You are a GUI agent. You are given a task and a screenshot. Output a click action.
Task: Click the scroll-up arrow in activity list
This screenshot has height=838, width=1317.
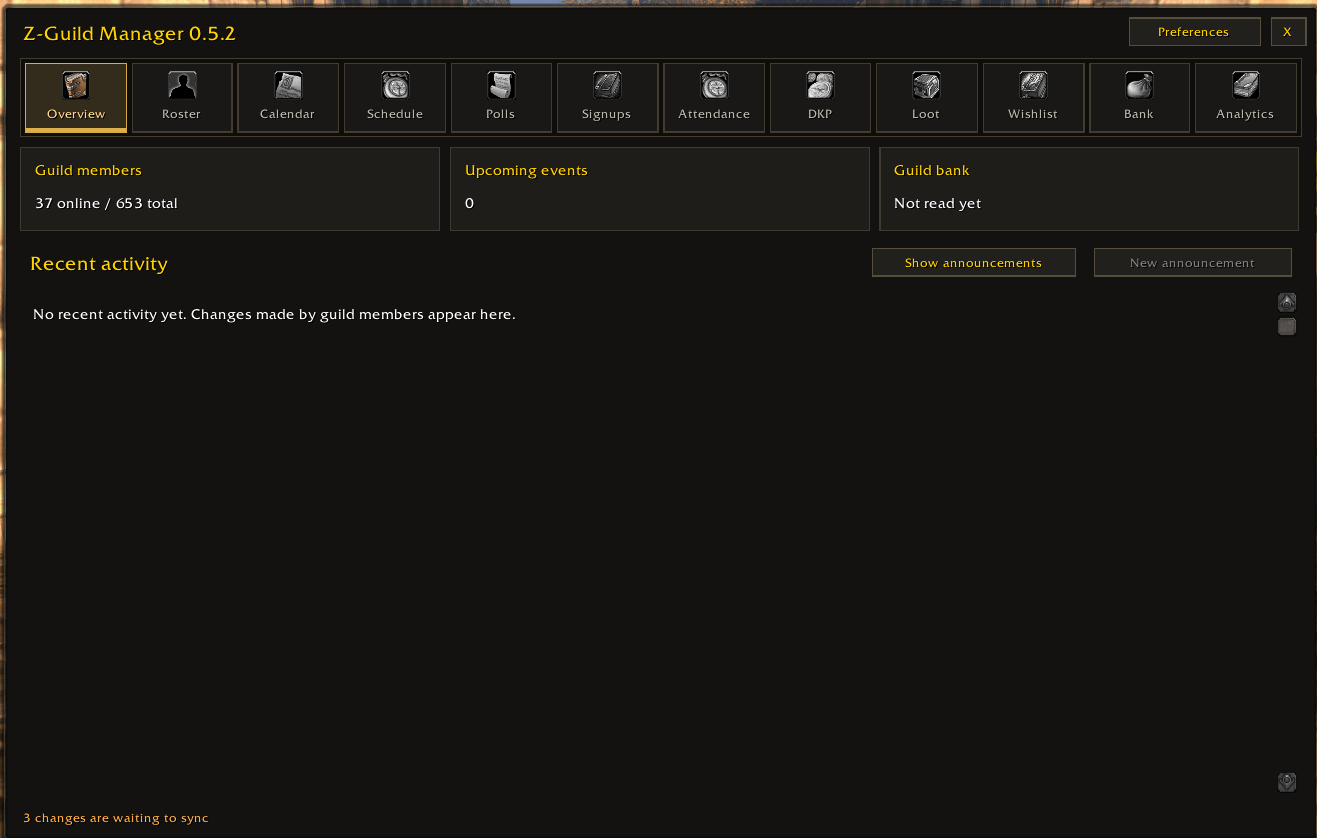(x=1287, y=302)
